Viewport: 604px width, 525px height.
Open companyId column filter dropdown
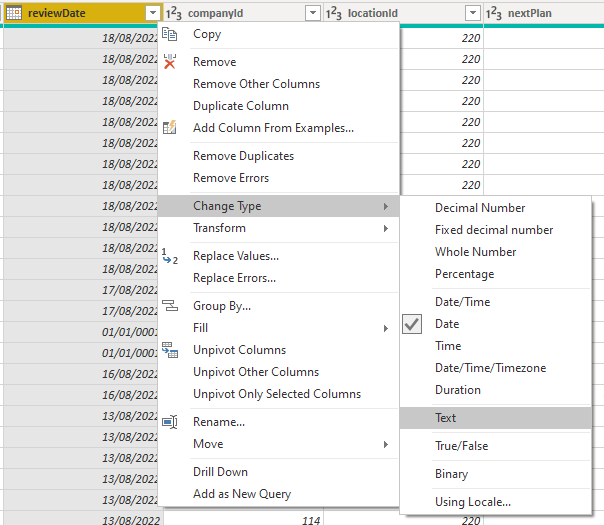pyautogui.click(x=313, y=13)
